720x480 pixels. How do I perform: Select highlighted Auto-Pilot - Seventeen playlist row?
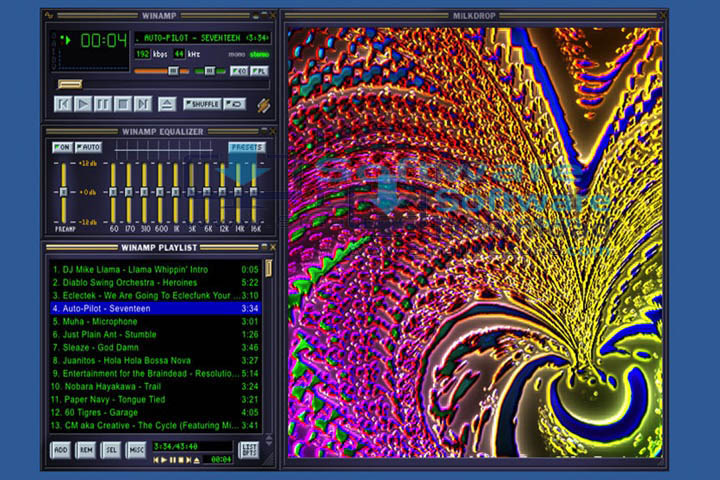[x=156, y=308]
